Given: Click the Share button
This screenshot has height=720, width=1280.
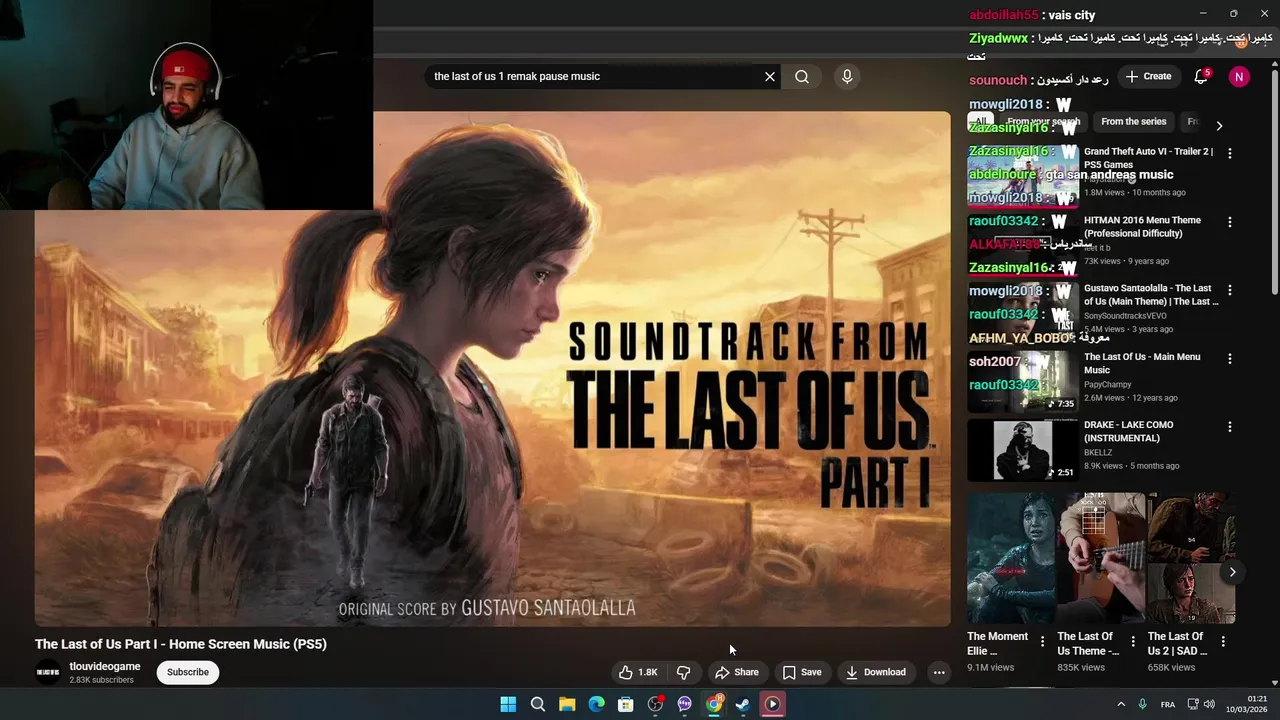Looking at the screenshot, I should coord(737,672).
